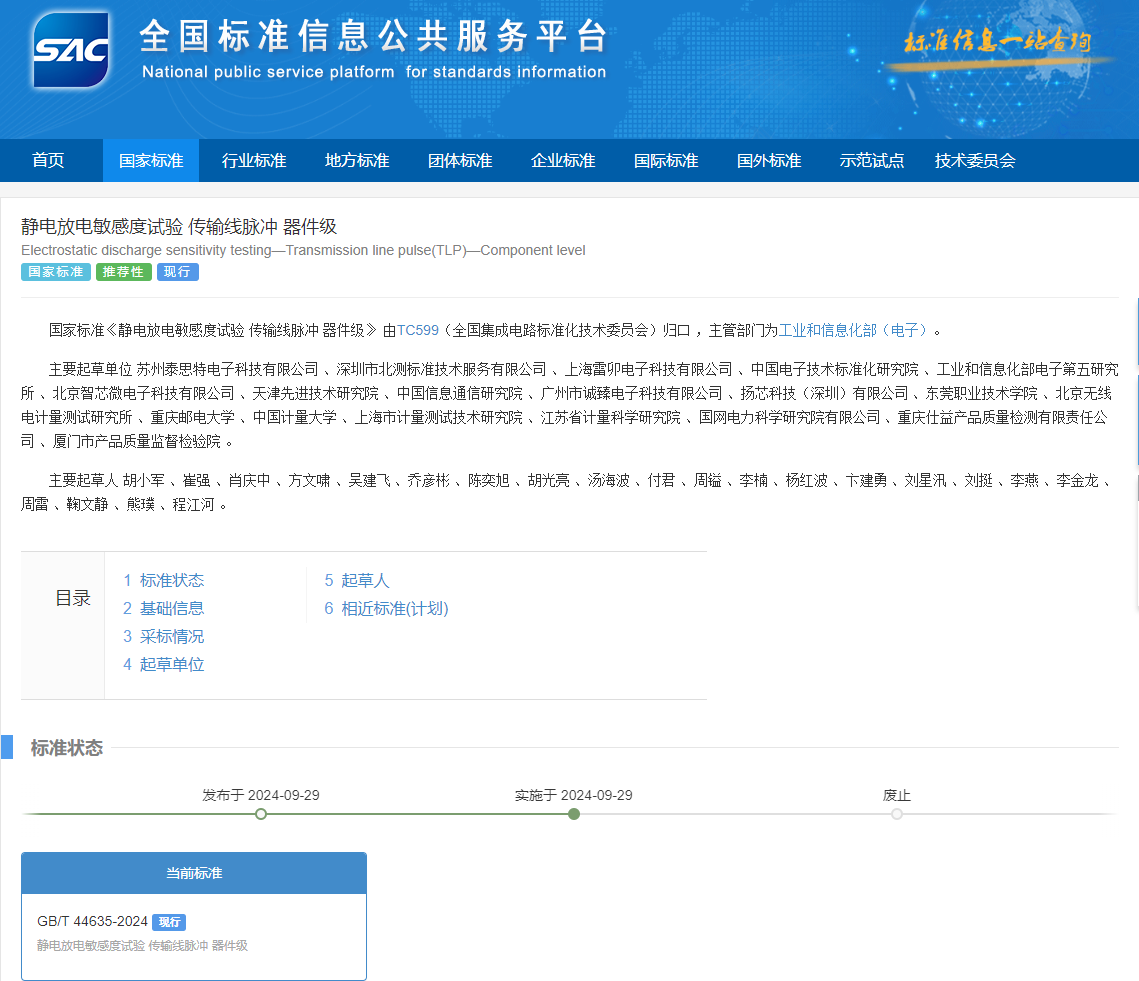Select the 国家标准 navigation tab
The height and width of the screenshot is (981, 1139).
151,161
